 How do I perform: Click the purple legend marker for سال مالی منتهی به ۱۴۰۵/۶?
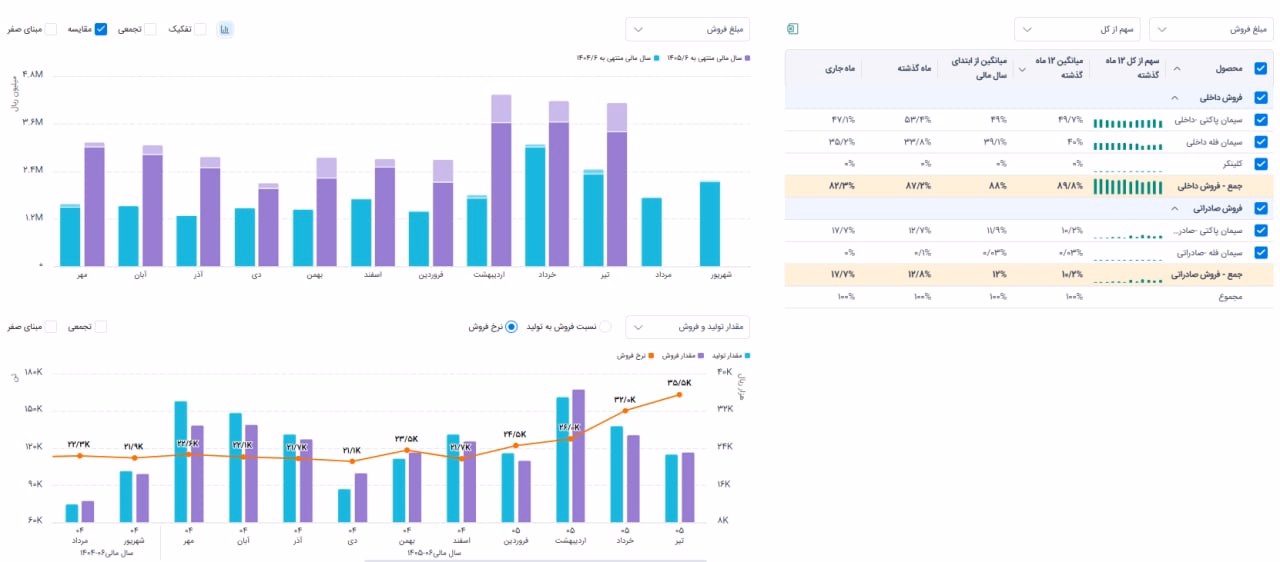tap(747, 58)
